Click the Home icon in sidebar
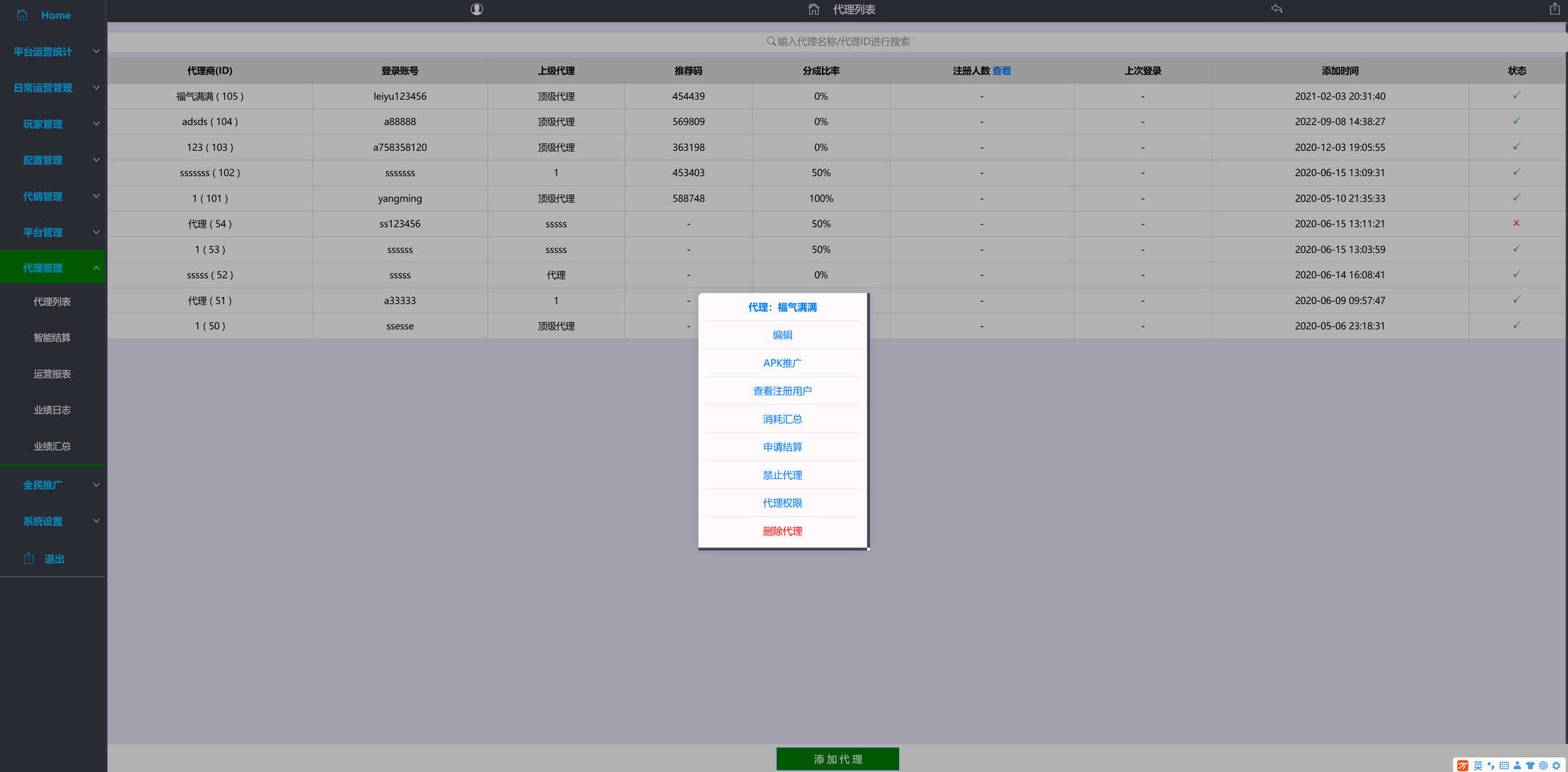The image size is (1568, 772). 22,15
